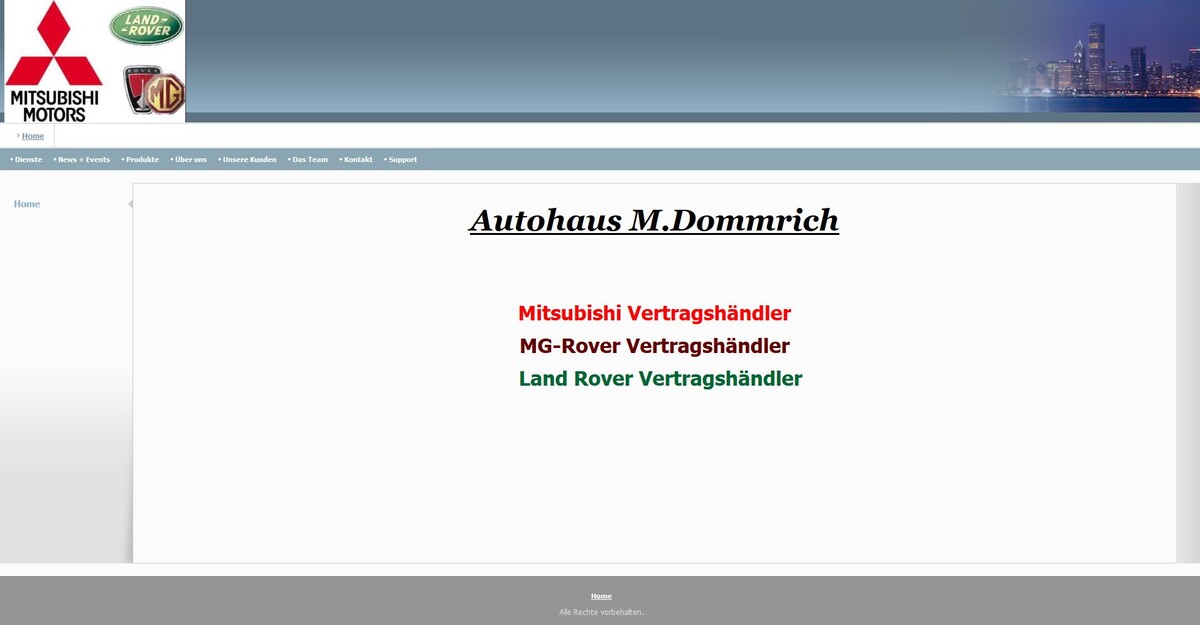Select Über uns in the navigation bar
Screen dimensions: 1200x625
191,160
